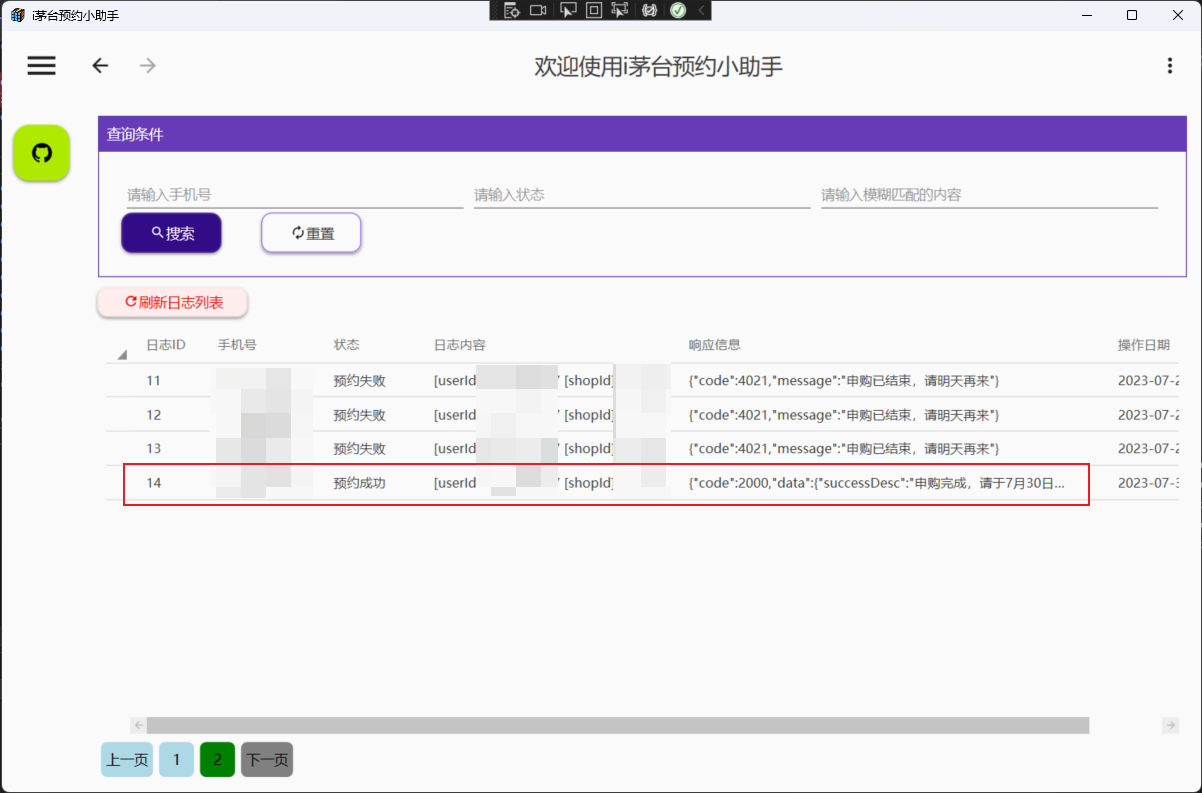This screenshot has height=793, width=1202.
Task: Sort by 操作日期 column header
Action: pyautogui.click(x=1143, y=345)
